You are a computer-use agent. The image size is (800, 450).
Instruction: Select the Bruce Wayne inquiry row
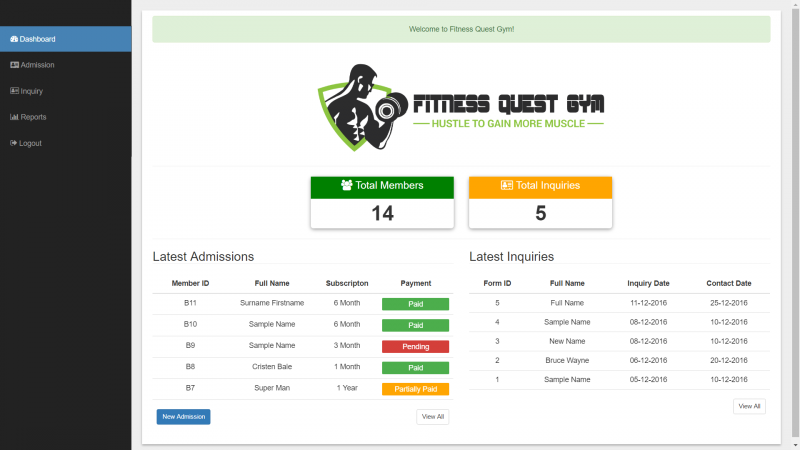[567, 360]
